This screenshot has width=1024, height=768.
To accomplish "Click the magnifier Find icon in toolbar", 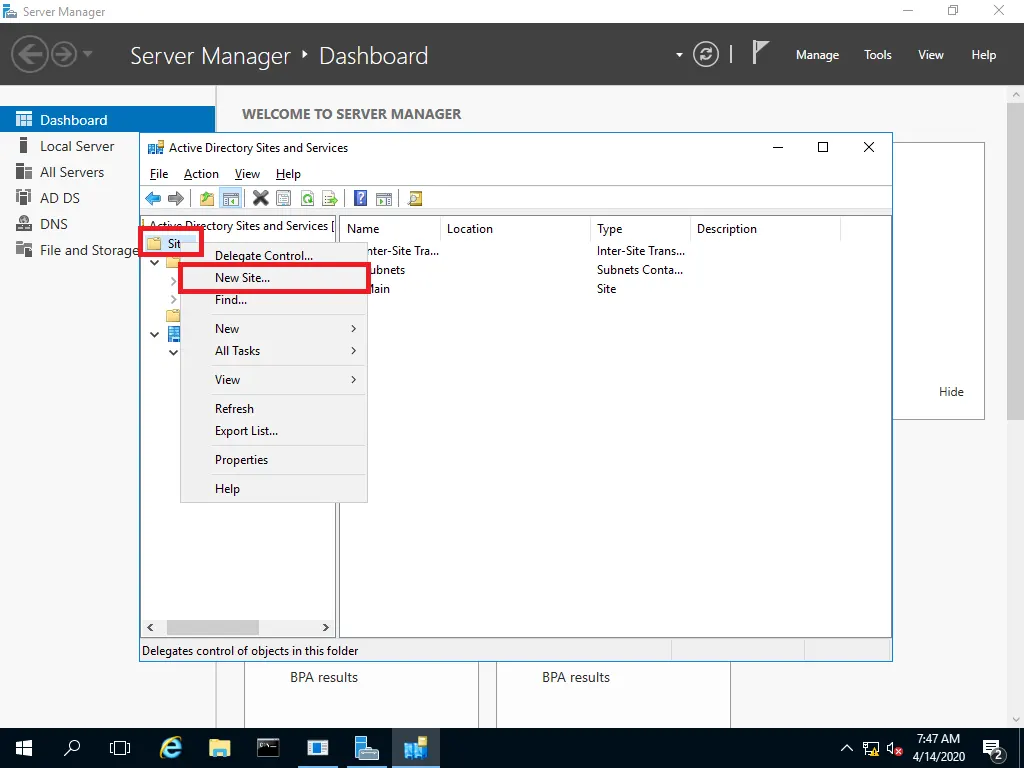I will pyautogui.click(x=415, y=199).
